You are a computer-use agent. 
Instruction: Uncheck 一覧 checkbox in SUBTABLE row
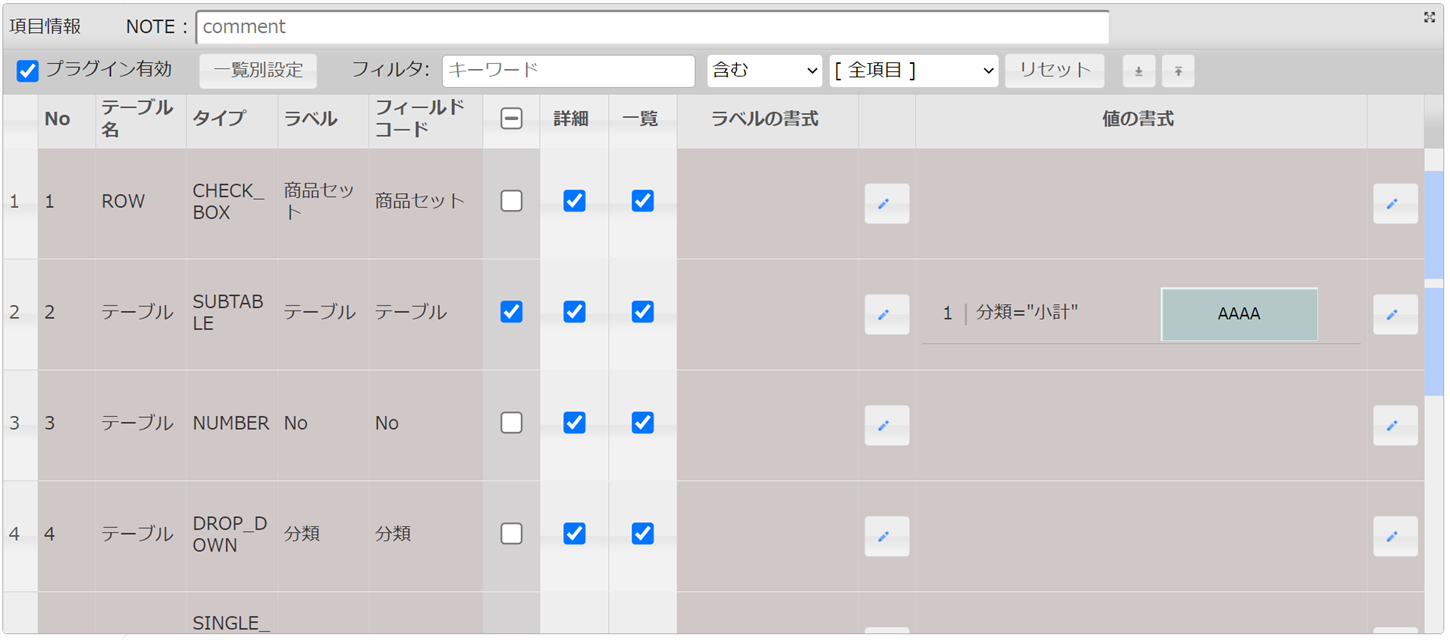(x=643, y=312)
